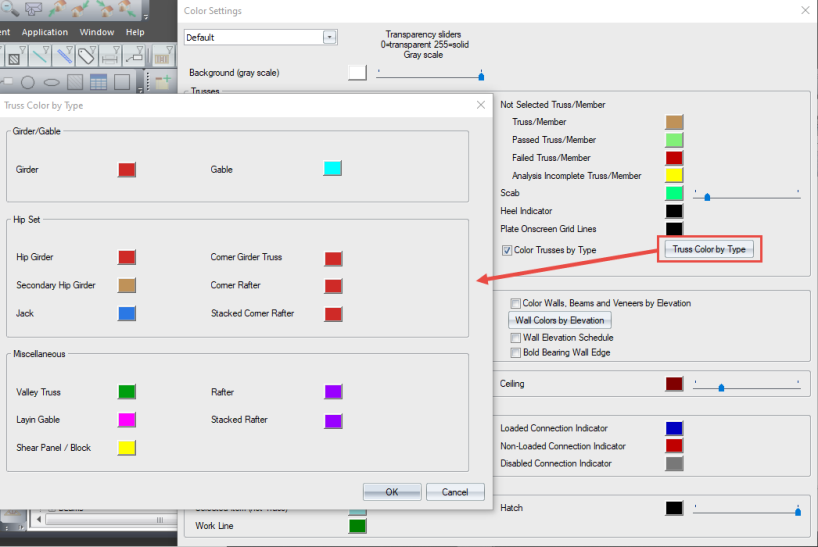The image size is (818, 547).
Task: Edit the Rafter purple swatch
Action: pos(333,392)
